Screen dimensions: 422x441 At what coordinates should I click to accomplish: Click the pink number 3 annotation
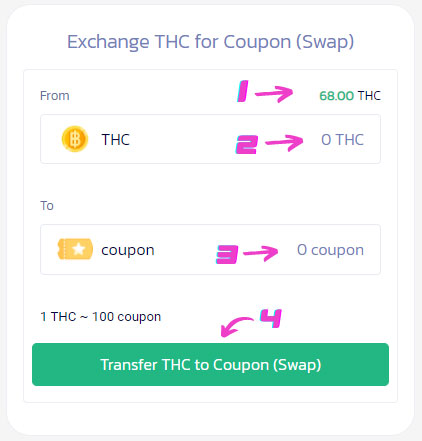click(227, 254)
